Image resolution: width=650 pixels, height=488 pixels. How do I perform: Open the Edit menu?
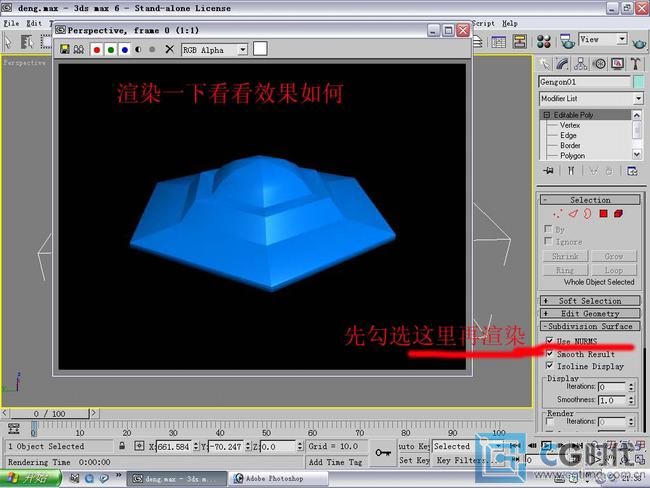(x=34, y=23)
